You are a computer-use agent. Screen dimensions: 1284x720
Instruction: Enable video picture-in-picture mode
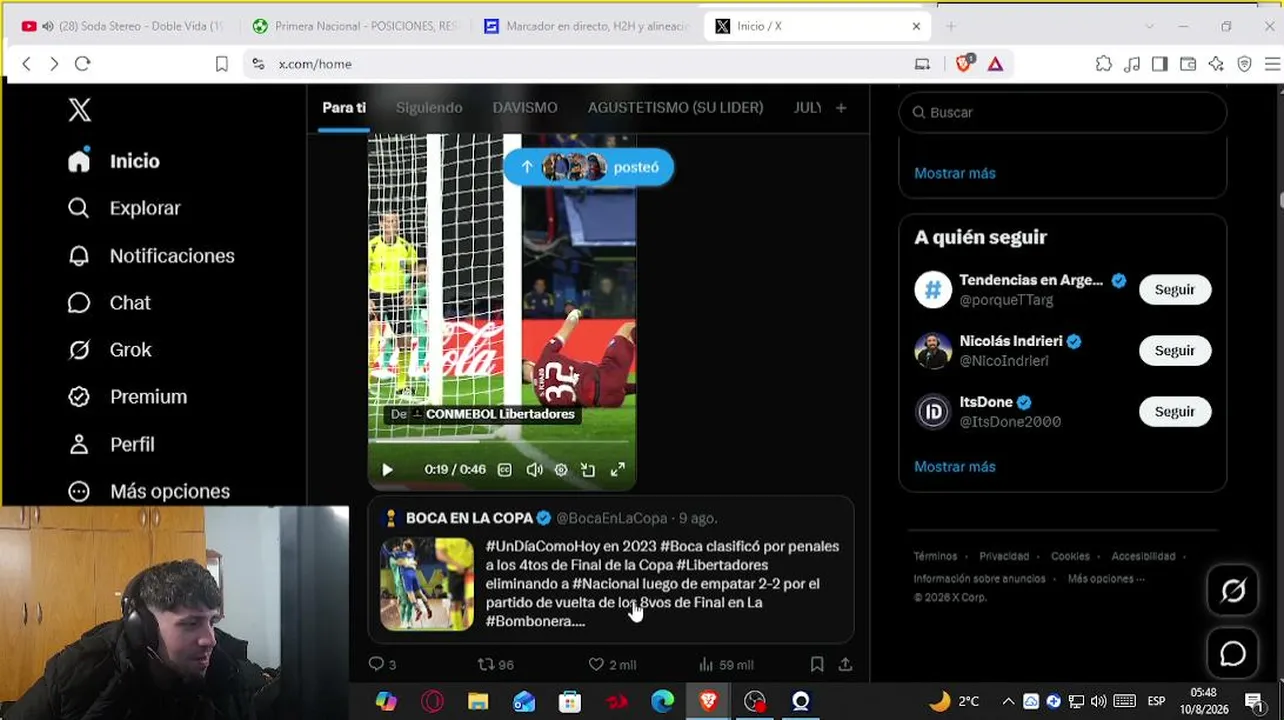(588, 470)
